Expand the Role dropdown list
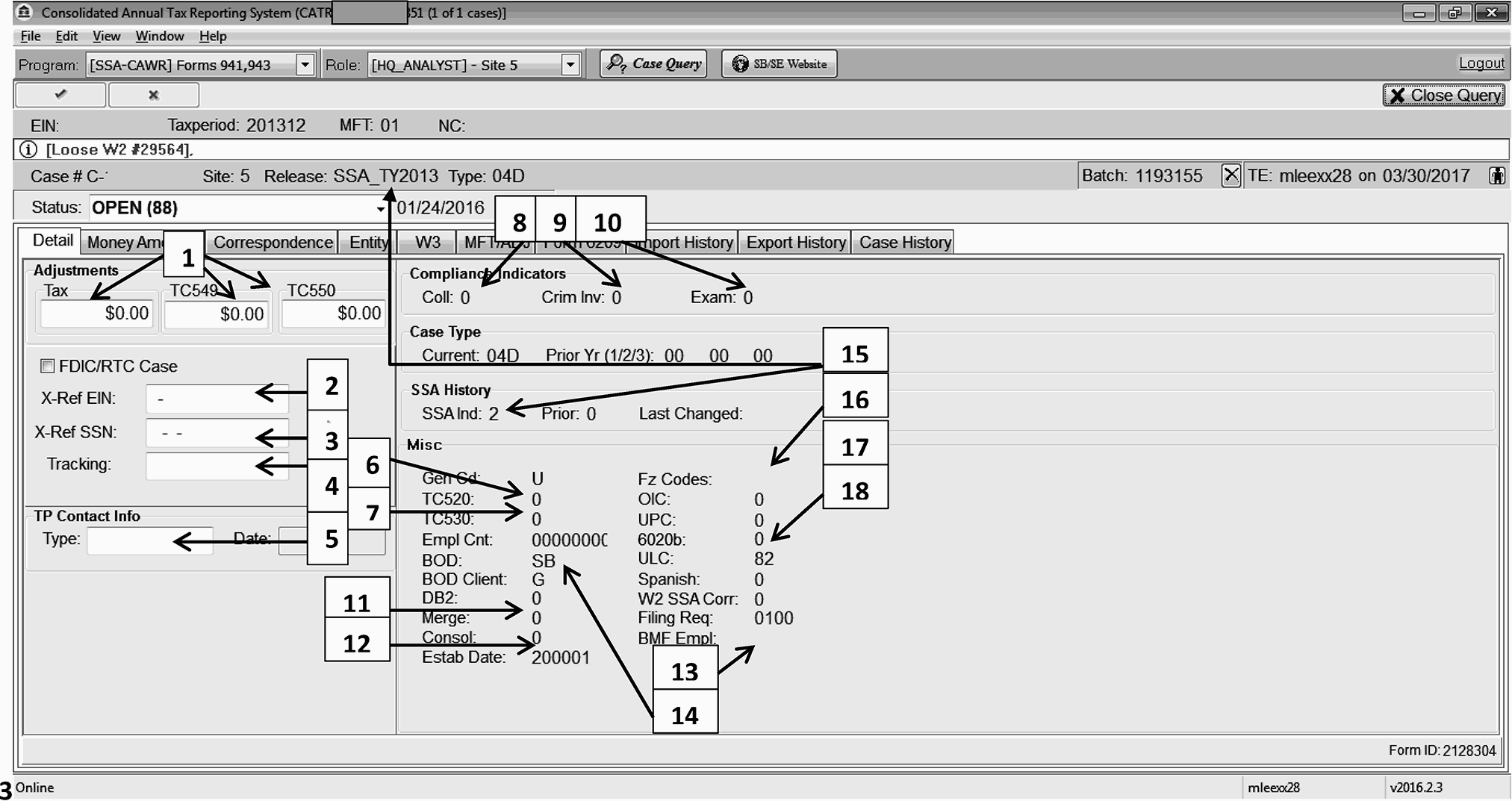1512x801 pixels. (x=570, y=65)
